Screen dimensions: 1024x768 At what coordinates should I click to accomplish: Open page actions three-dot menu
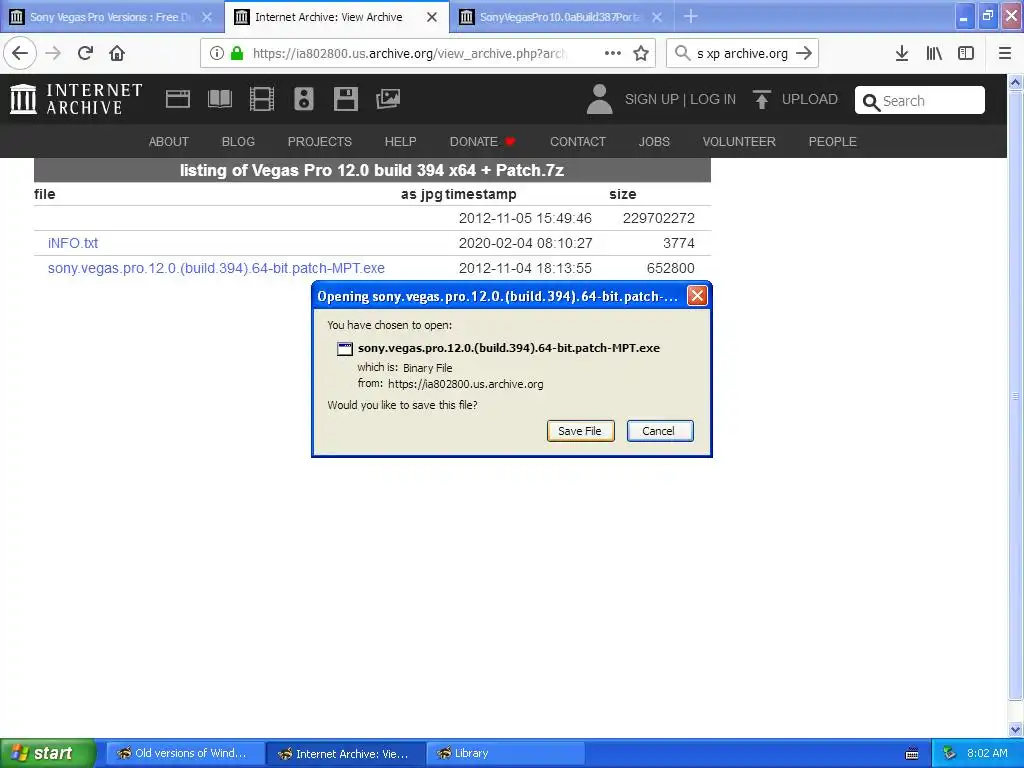[x=613, y=54]
